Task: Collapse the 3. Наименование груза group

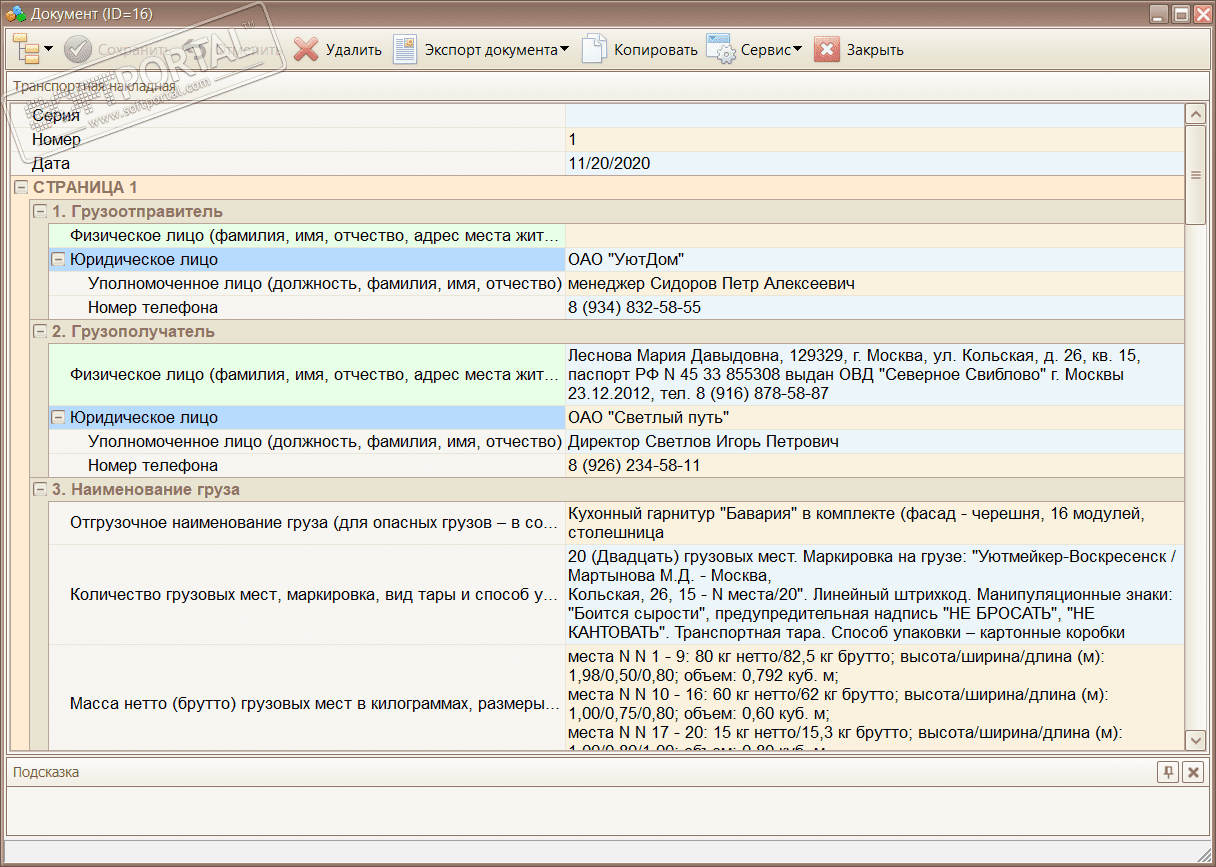Action: [x=39, y=489]
